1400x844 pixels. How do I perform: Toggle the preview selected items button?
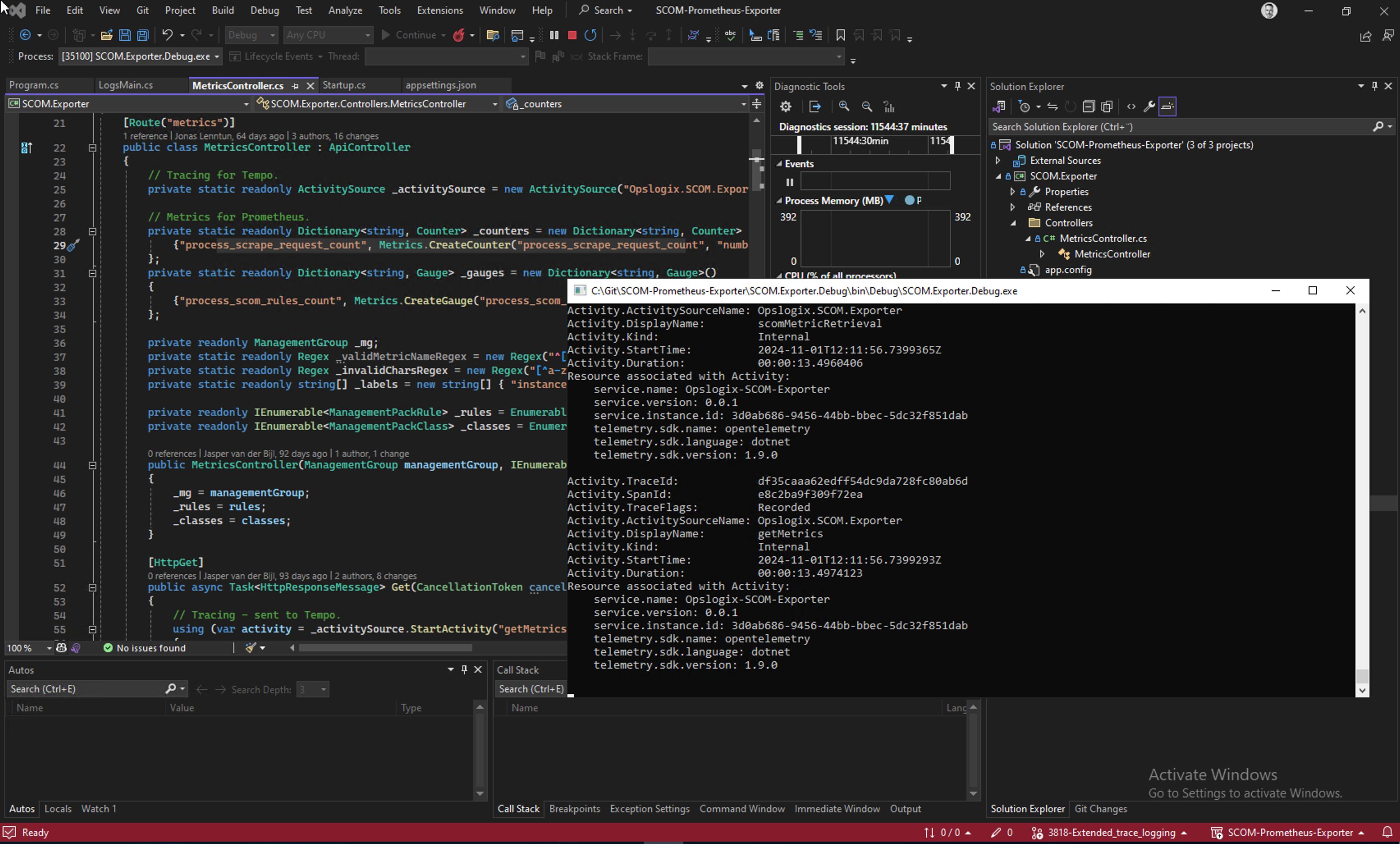point(1167,106)
